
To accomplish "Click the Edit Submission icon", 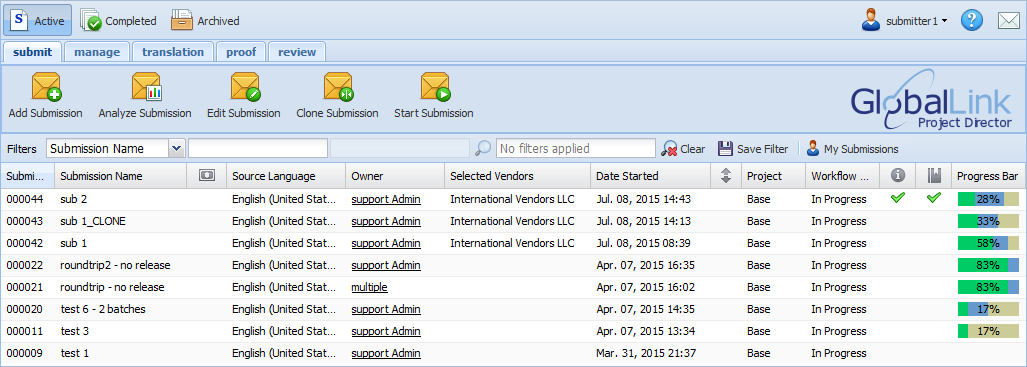I will (x=244, y=87).
